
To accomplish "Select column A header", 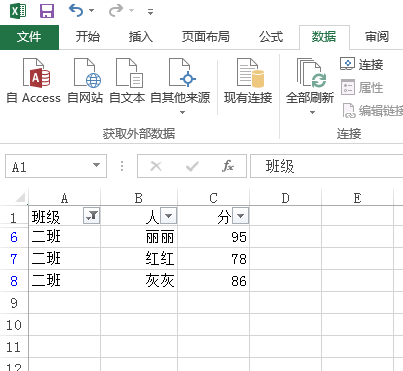I will [x=65, y=198].
